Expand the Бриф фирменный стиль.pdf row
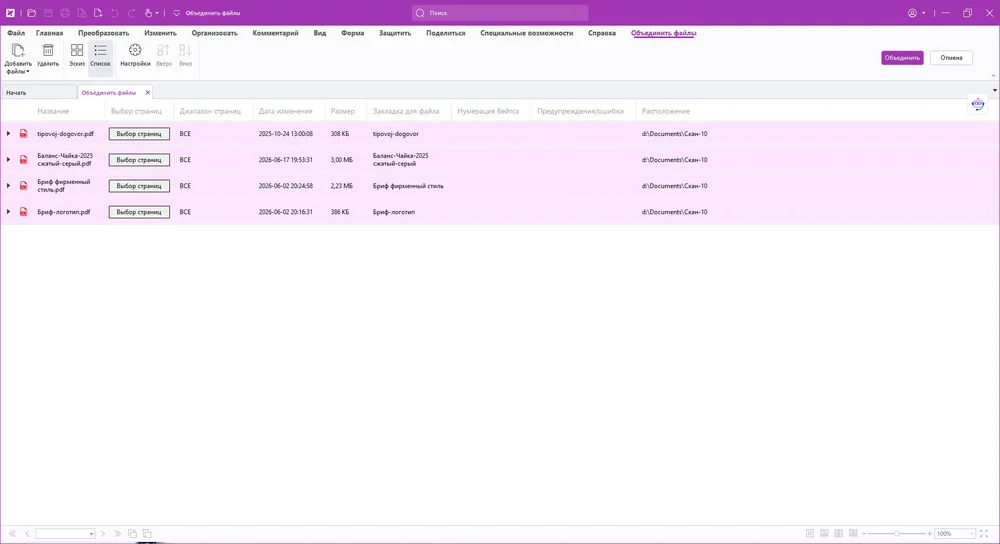Screen dimensions: 1000x544 [x=8, y=186]
